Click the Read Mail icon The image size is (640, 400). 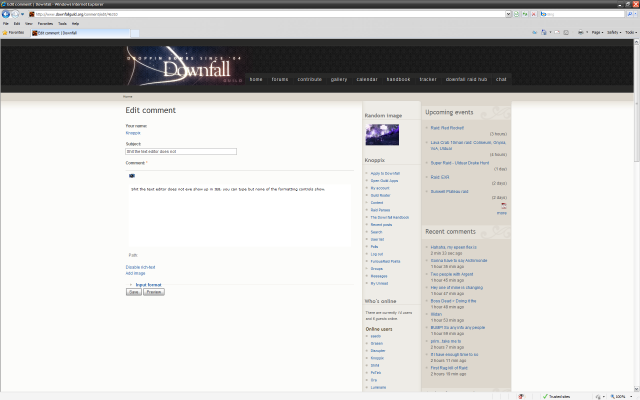coord(557,33)
